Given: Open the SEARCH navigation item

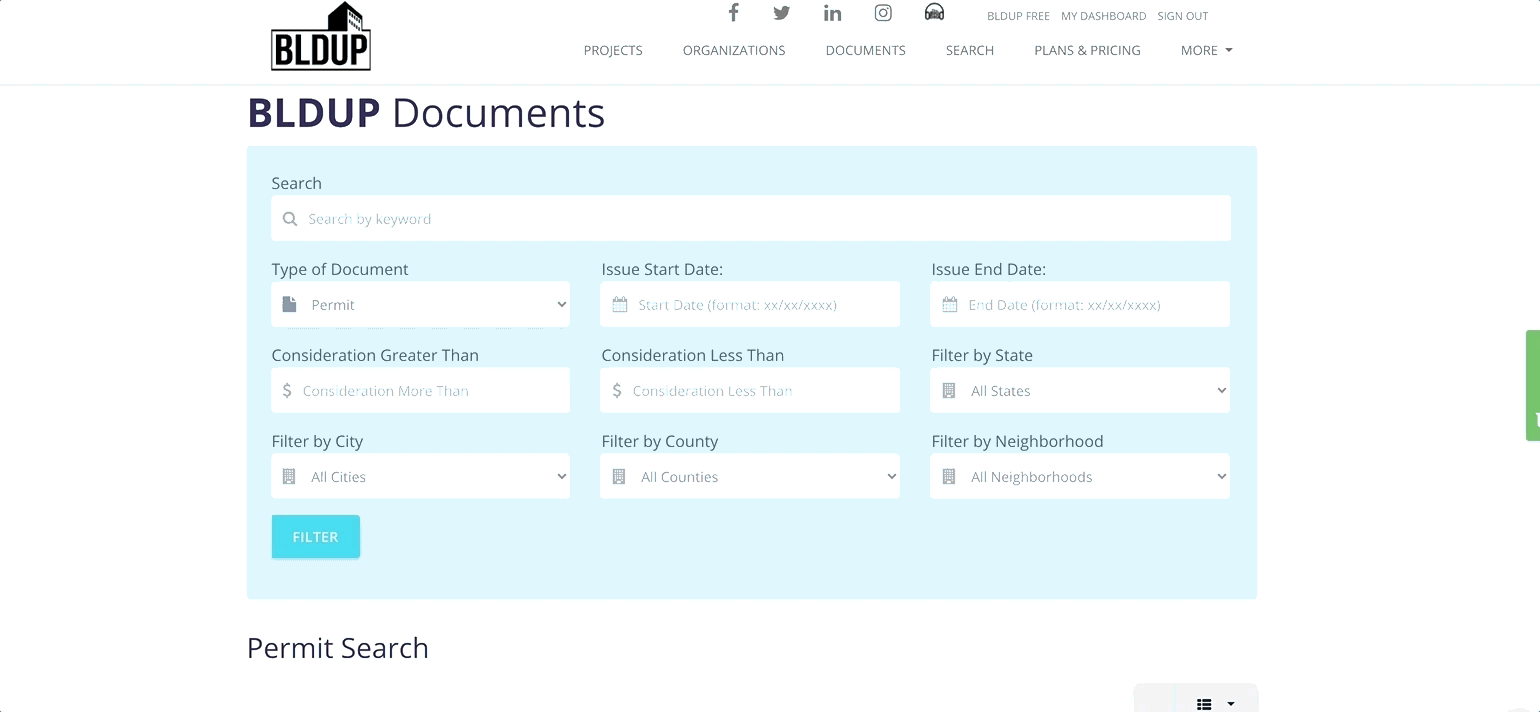Looking at the screenshot, I should [x=970, y=50].
